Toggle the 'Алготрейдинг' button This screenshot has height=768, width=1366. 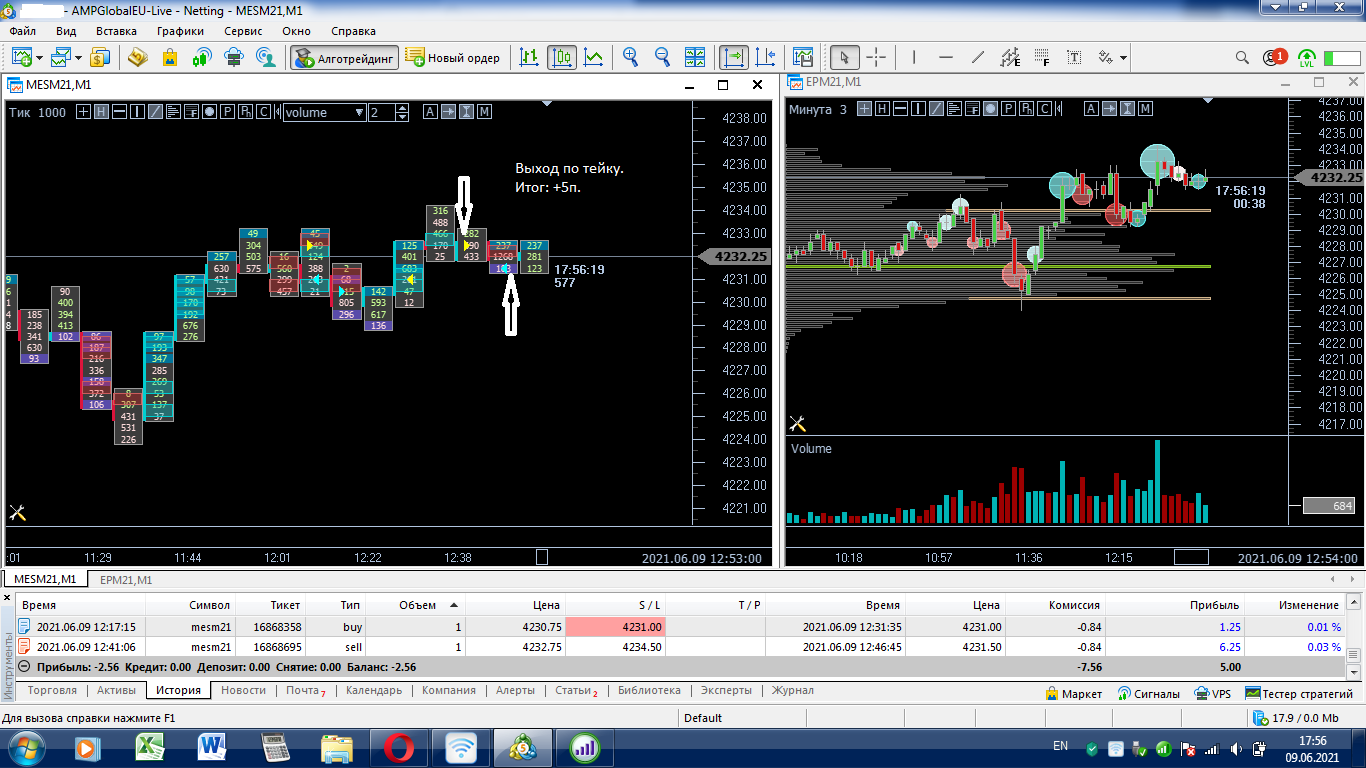pos(345,57)
